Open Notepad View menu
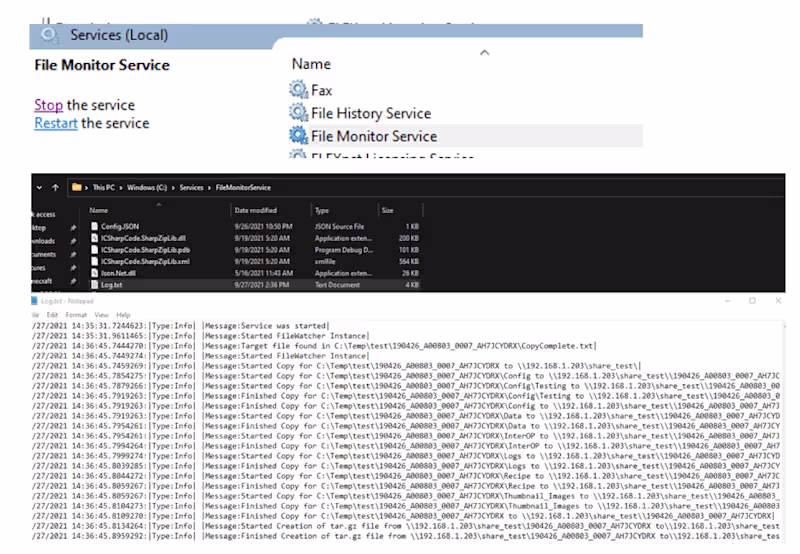800x554 pixels. point(101,315)
